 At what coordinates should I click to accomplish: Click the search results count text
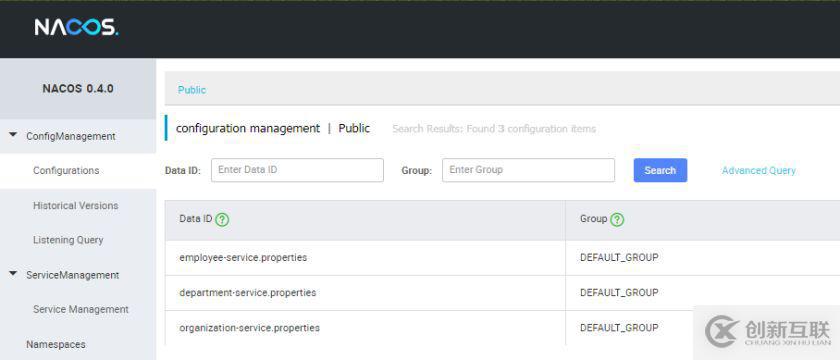pyautogui.click(x=494, y=129)
